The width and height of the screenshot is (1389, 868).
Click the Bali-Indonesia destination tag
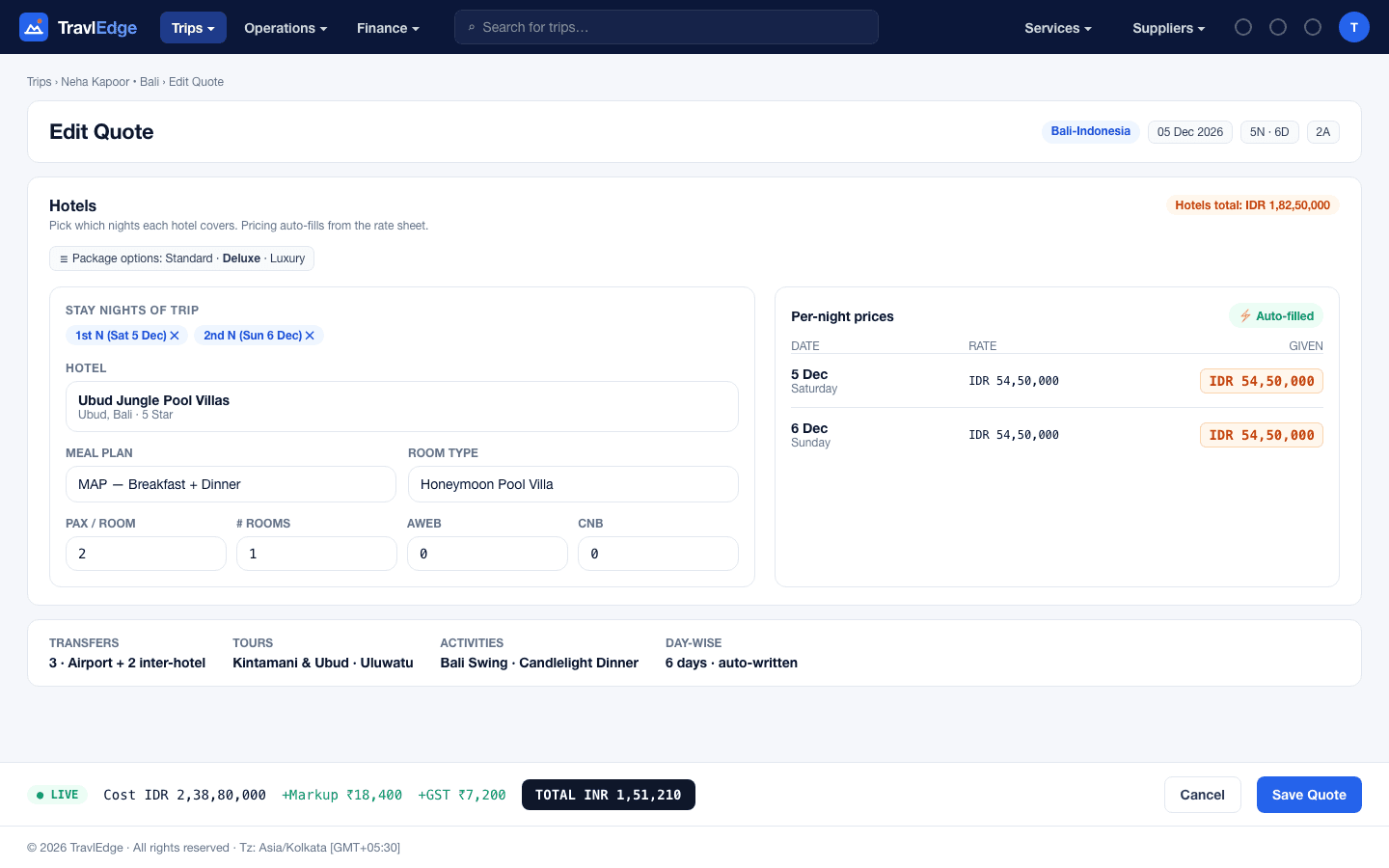pyautogui.click(x=1091, y=131)
